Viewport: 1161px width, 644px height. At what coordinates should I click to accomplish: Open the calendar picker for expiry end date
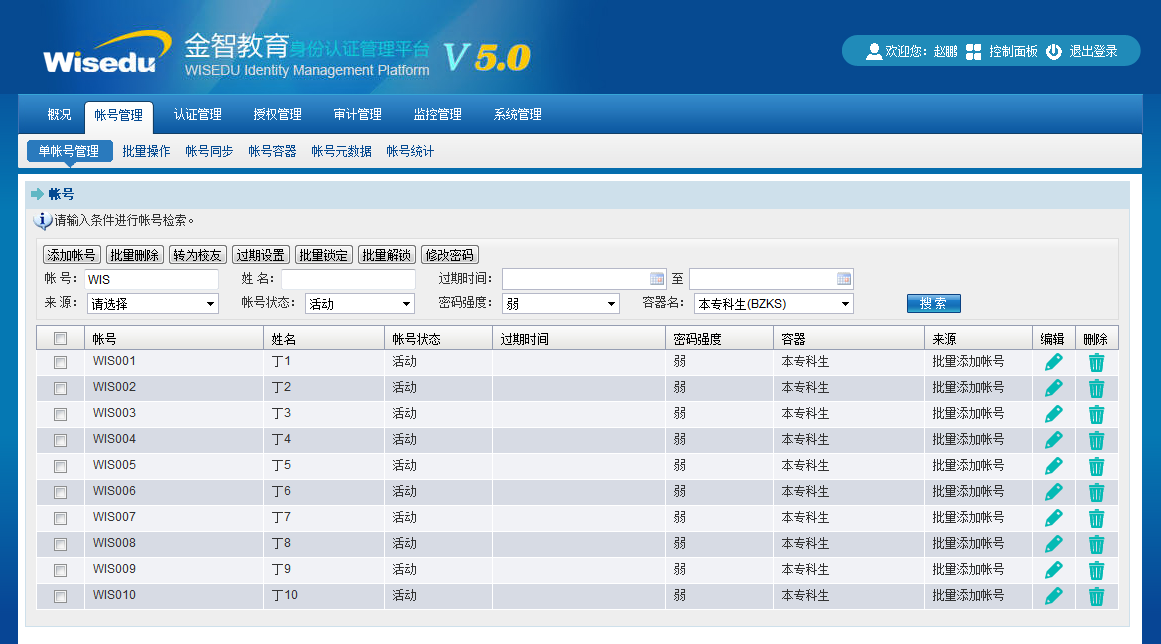tap(844, 279)
